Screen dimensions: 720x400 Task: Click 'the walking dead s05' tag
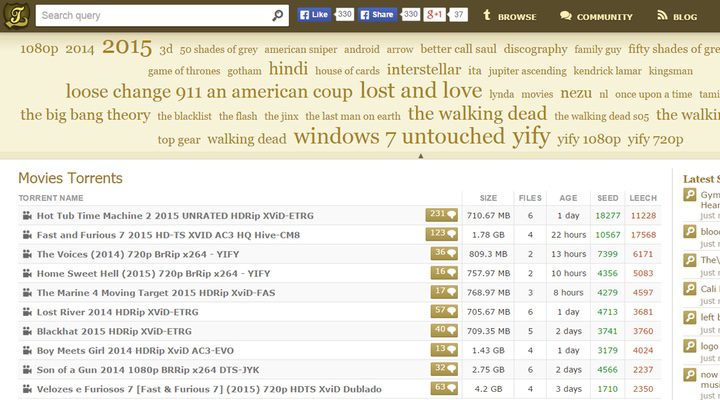[602, 116]
